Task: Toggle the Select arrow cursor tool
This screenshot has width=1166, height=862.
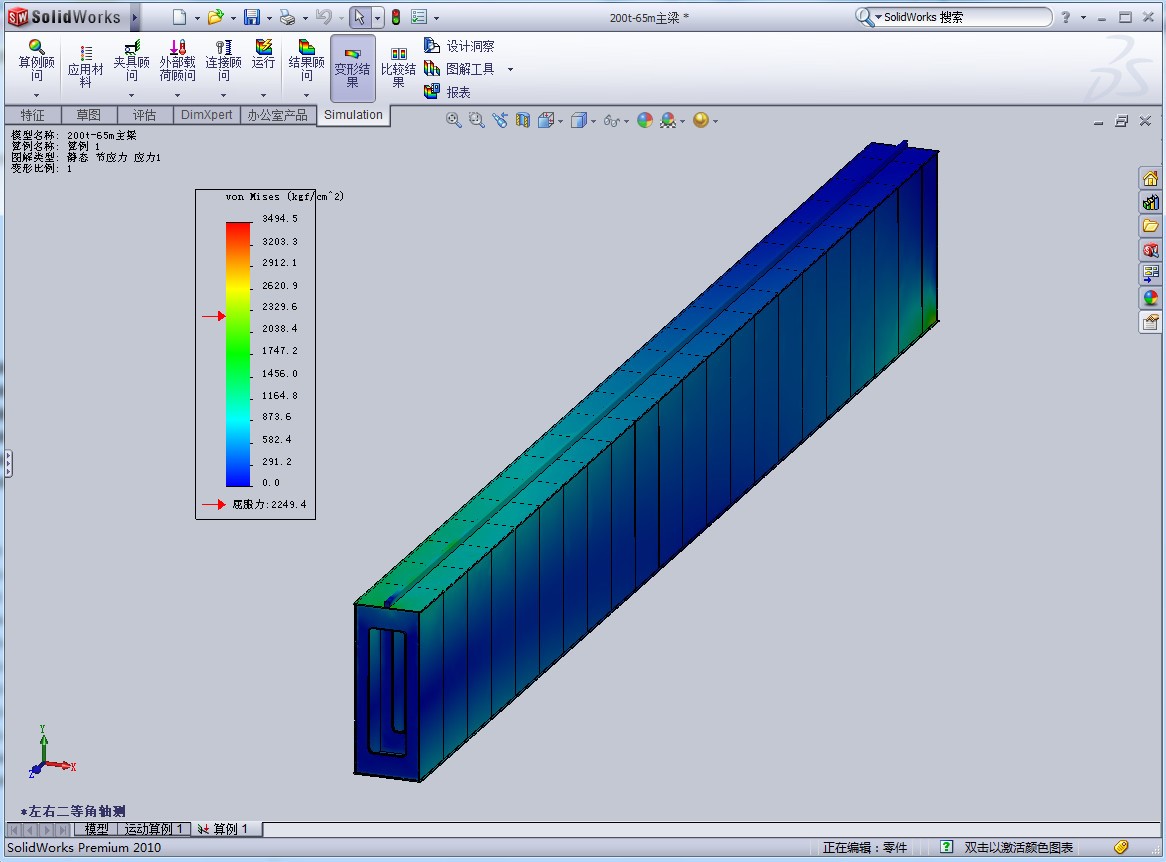Action: pos(359,17)
